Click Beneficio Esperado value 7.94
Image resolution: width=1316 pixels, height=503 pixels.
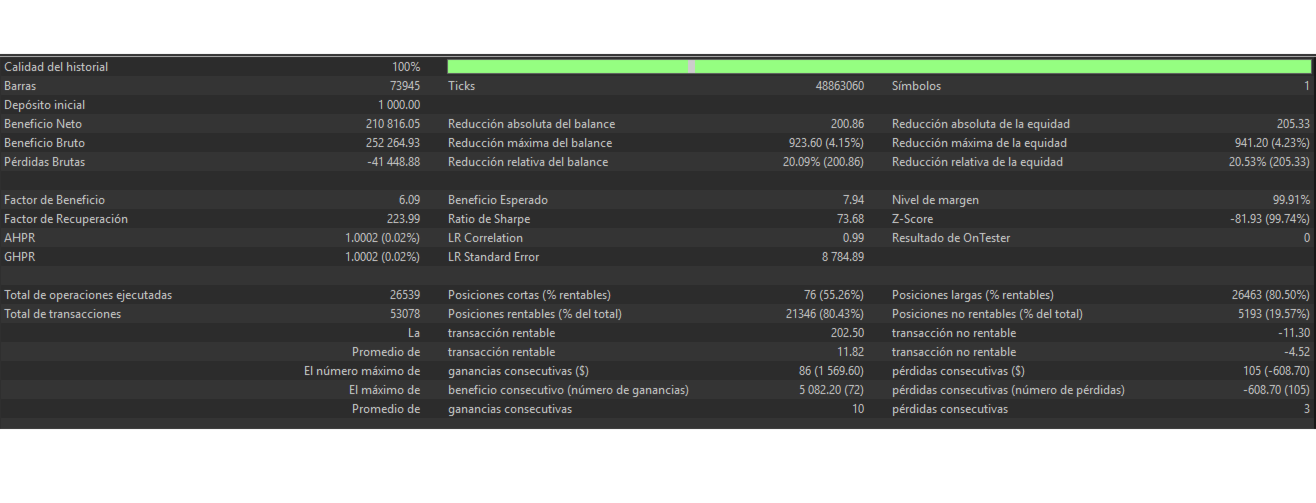(853, 200)
